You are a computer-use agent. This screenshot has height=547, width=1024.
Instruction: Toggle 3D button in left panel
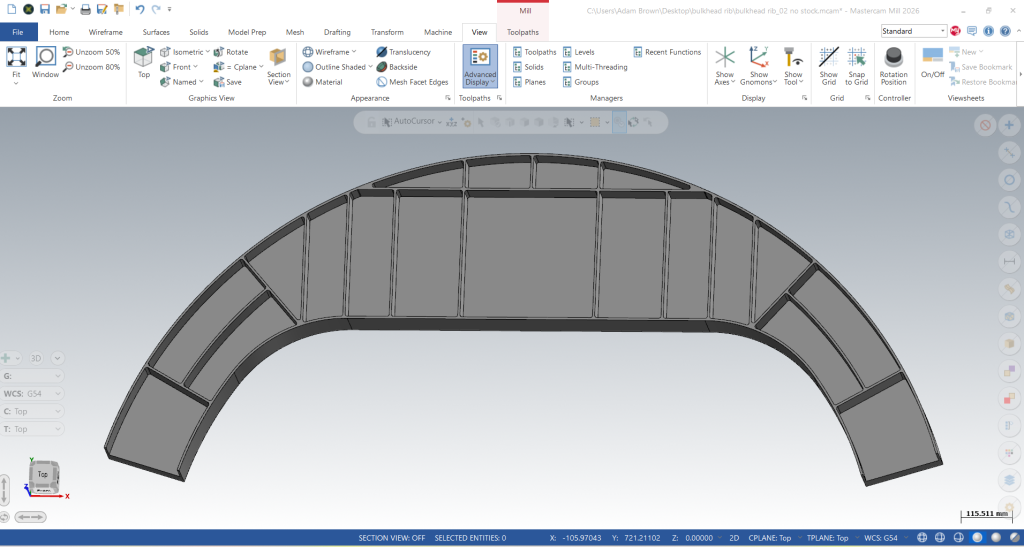pyautogui.click(x=37, y=358)
